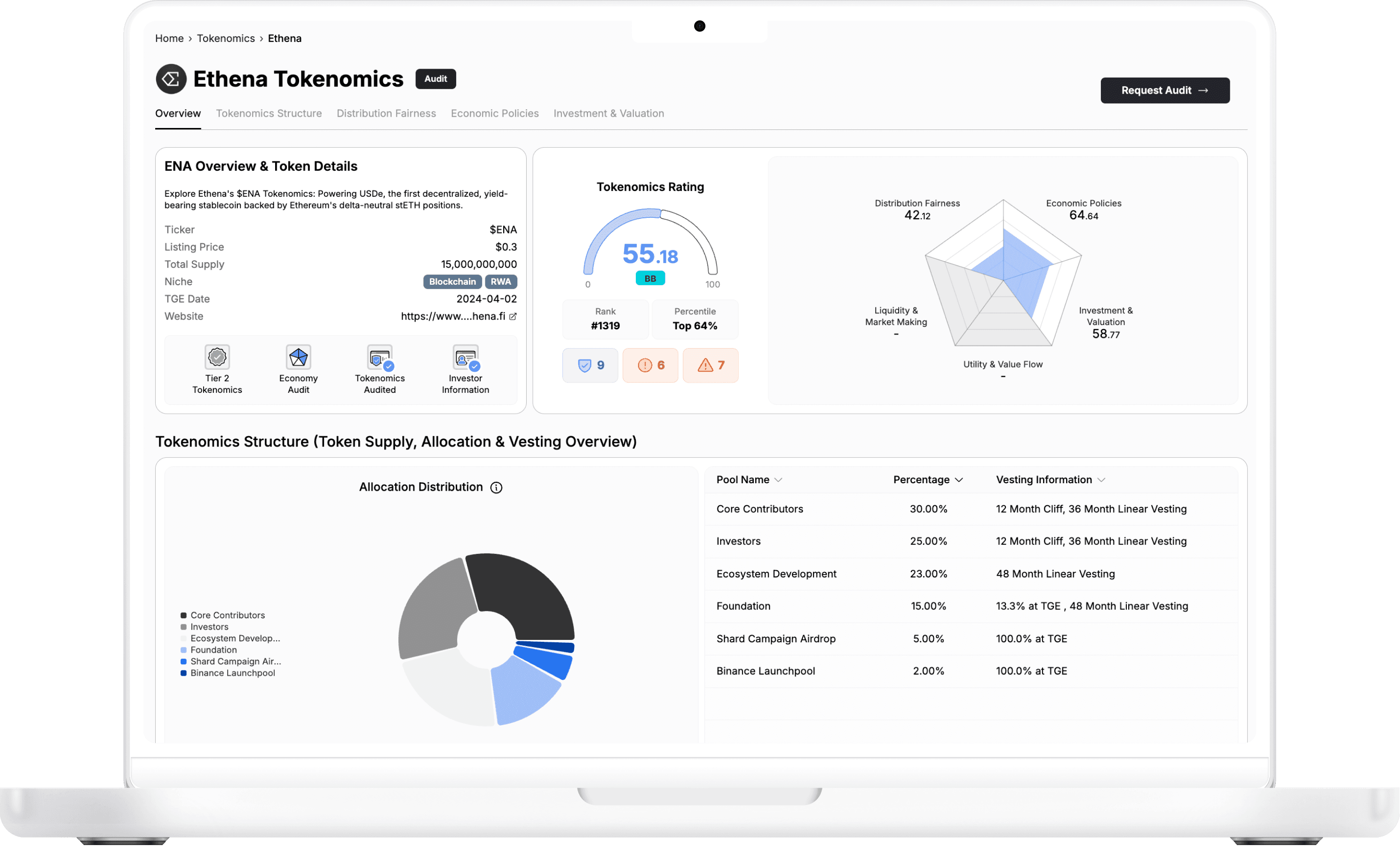
Task: Open the Tokenomics Audited icon
Action: click(380, 358)
